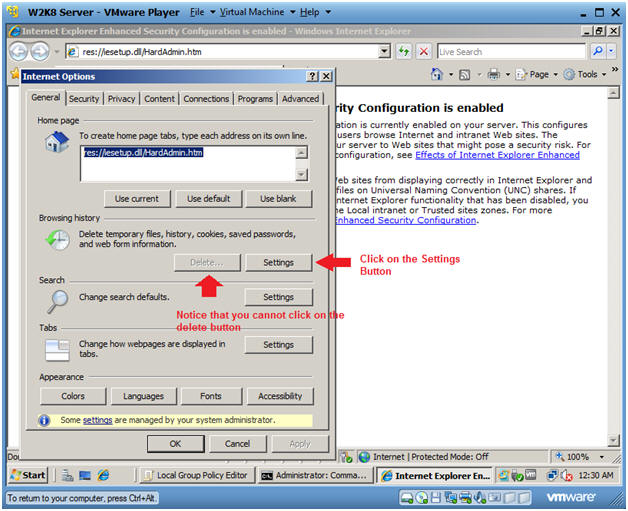Switch to Local Group Policy Editor taskbar button
This screenshot has width=628, height=511.
pyautogui.click(x=197, y=475)
